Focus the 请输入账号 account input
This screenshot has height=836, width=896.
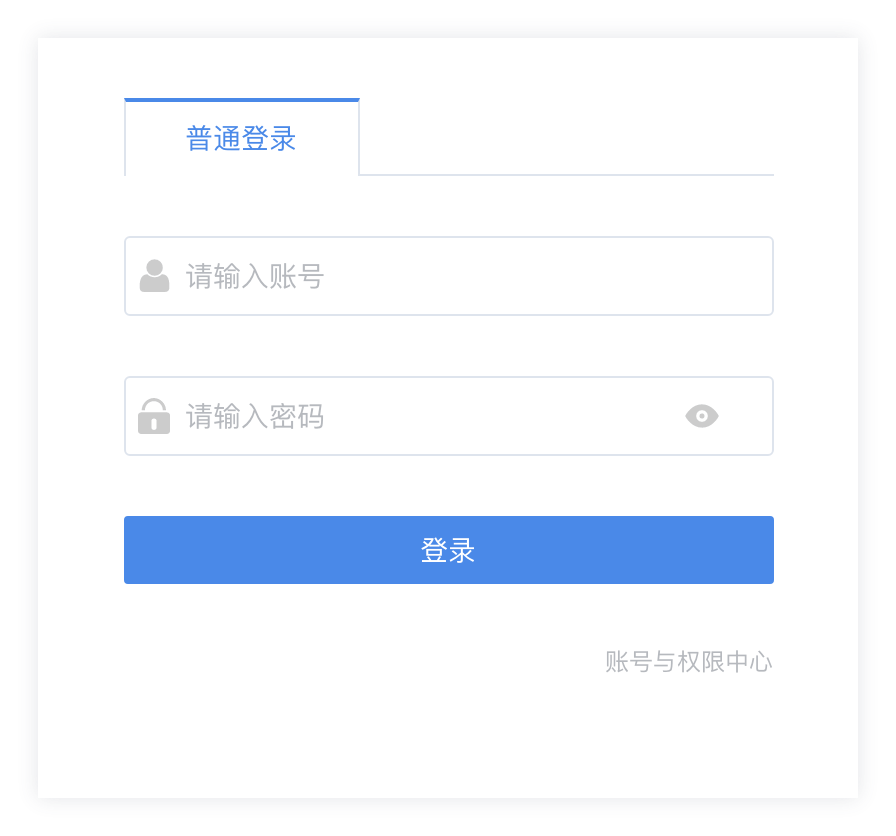pos(448,276)
